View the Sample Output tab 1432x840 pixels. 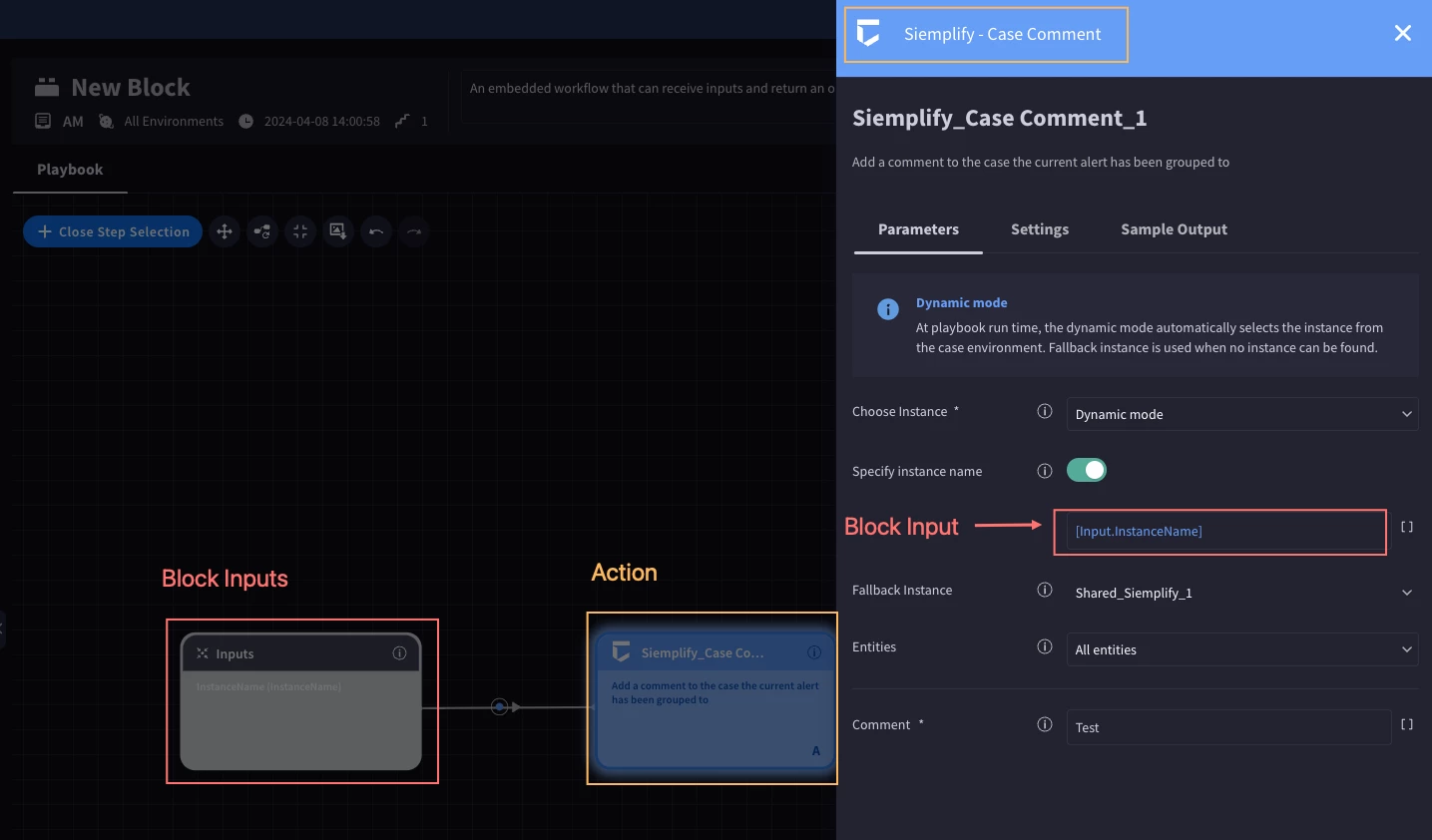coord(1174,229)
